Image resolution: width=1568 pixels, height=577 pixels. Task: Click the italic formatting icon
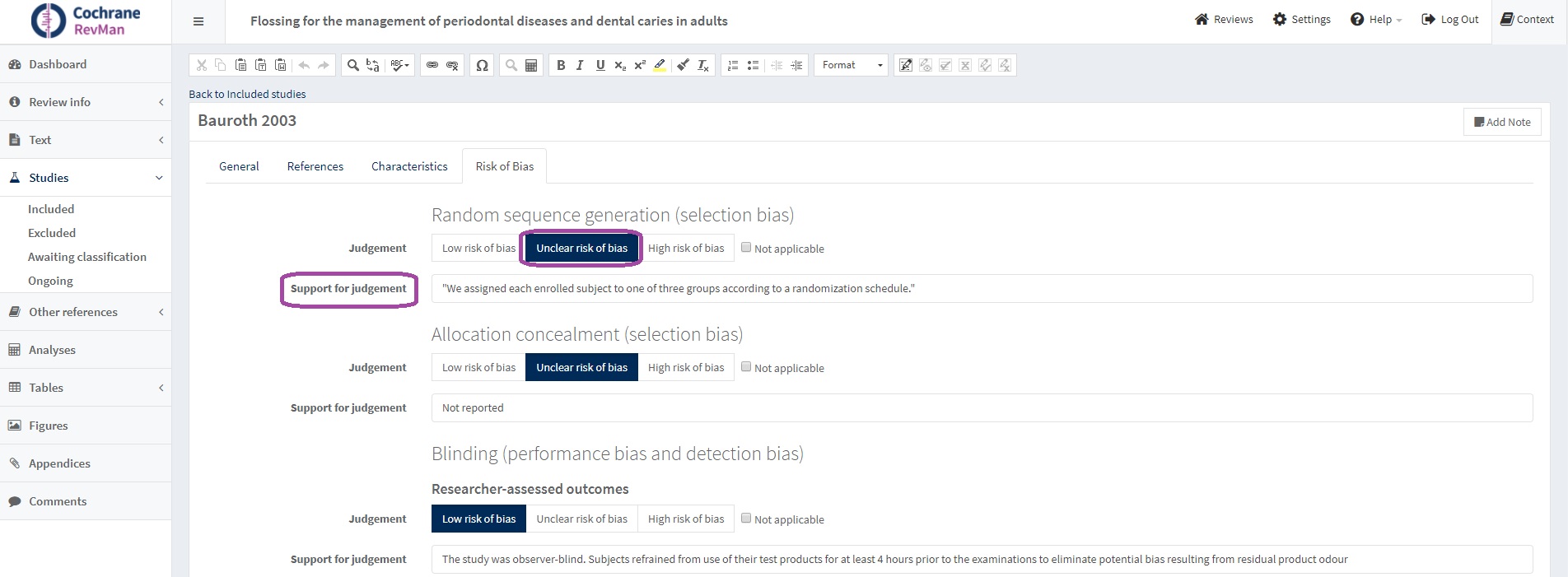coord(580,65)
